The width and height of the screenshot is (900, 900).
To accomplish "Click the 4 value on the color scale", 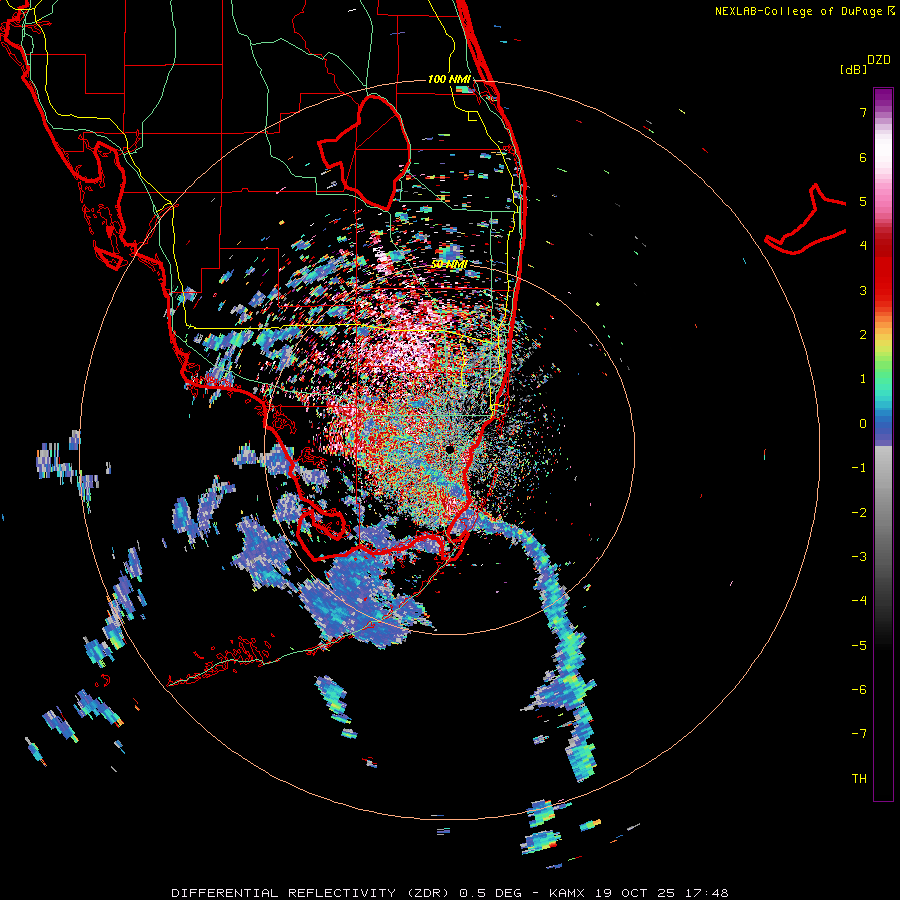I will pos(863,246).
